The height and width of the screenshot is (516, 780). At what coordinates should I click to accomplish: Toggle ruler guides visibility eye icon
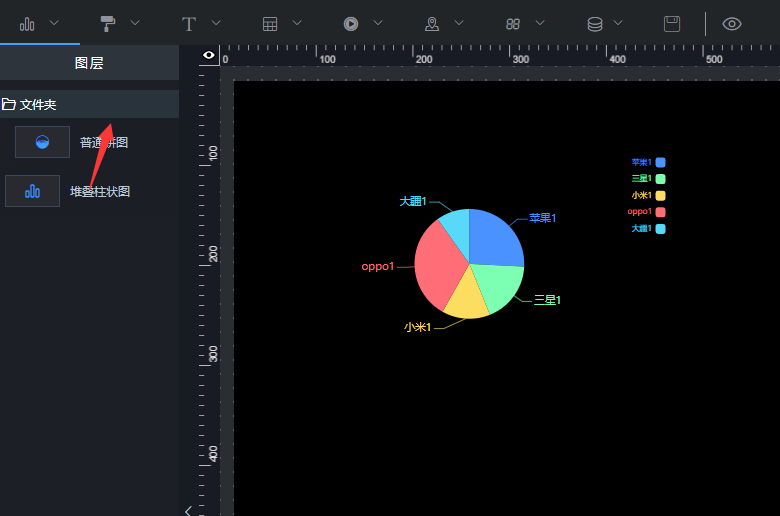[209, 55]
